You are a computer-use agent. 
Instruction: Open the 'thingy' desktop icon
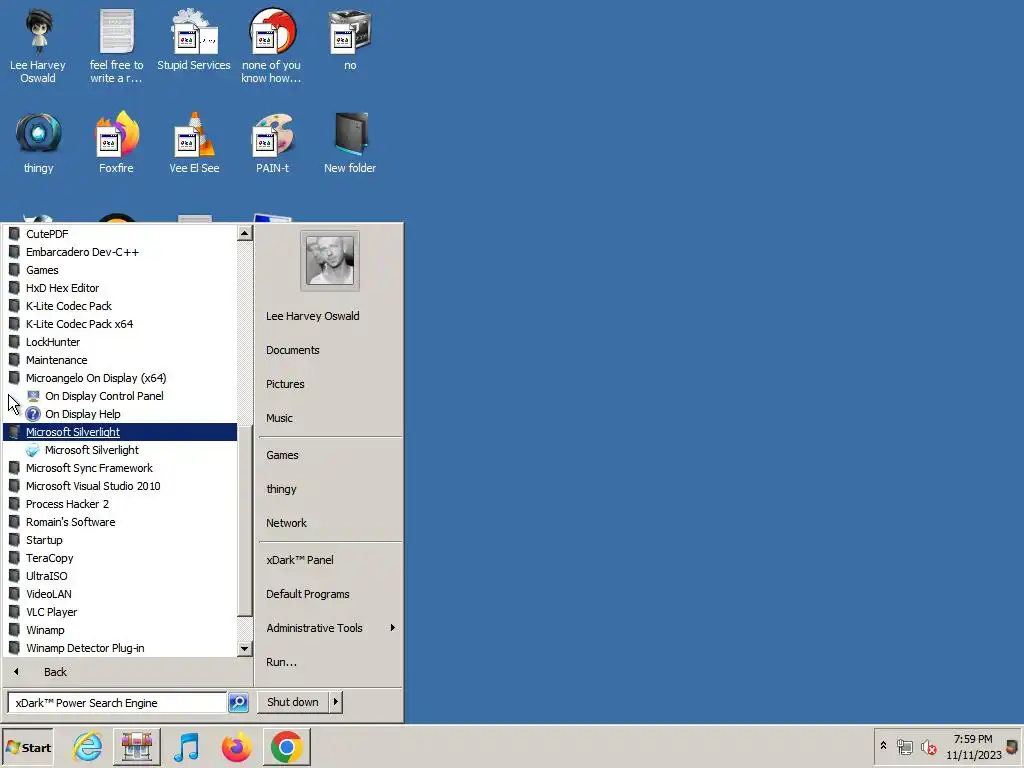[x=39, y=142]
